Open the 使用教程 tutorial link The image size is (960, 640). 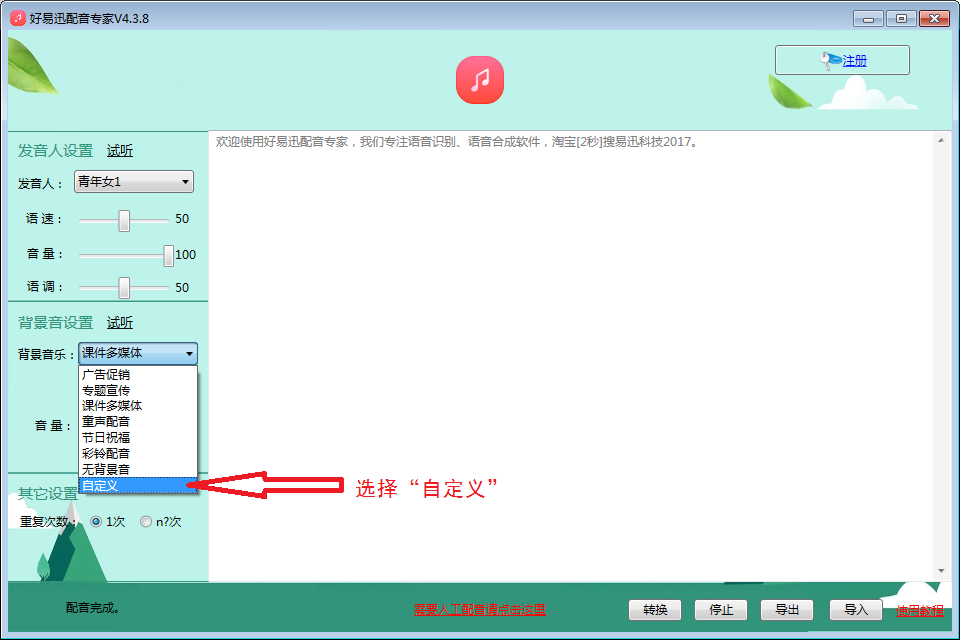coord(919,610)
